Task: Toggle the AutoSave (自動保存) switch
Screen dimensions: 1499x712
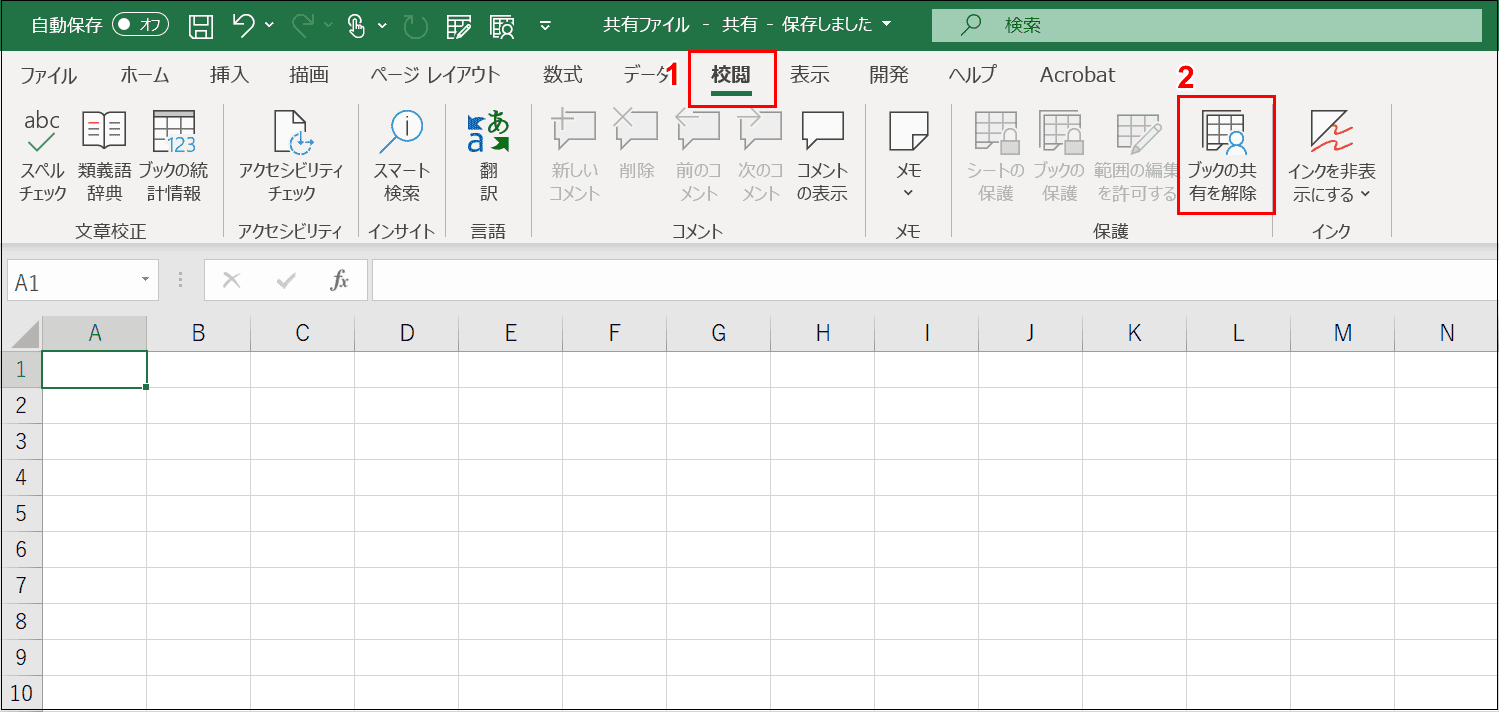Action: click(x=141, y=25)
